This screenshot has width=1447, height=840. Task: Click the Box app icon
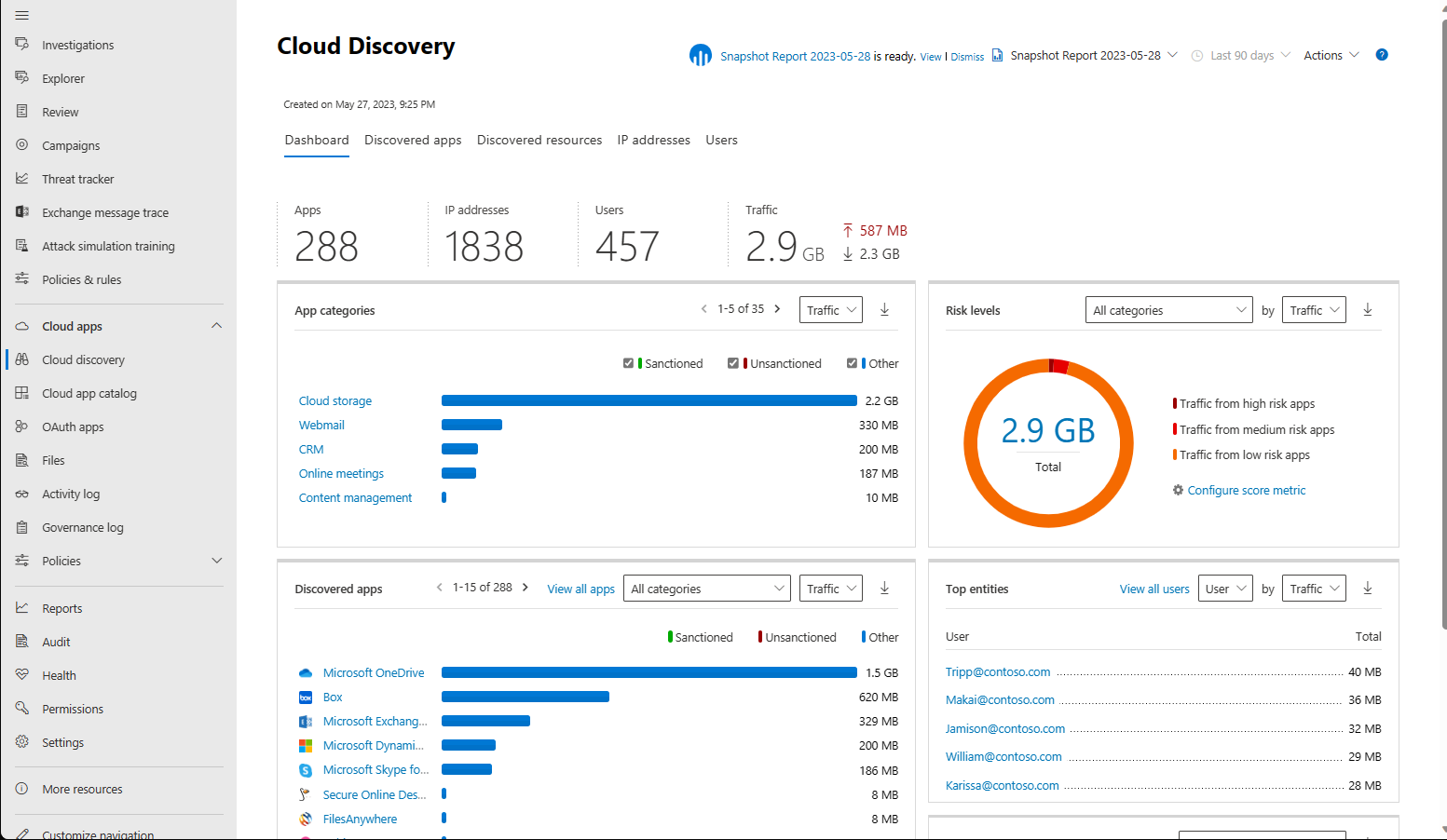coord(306,697)
